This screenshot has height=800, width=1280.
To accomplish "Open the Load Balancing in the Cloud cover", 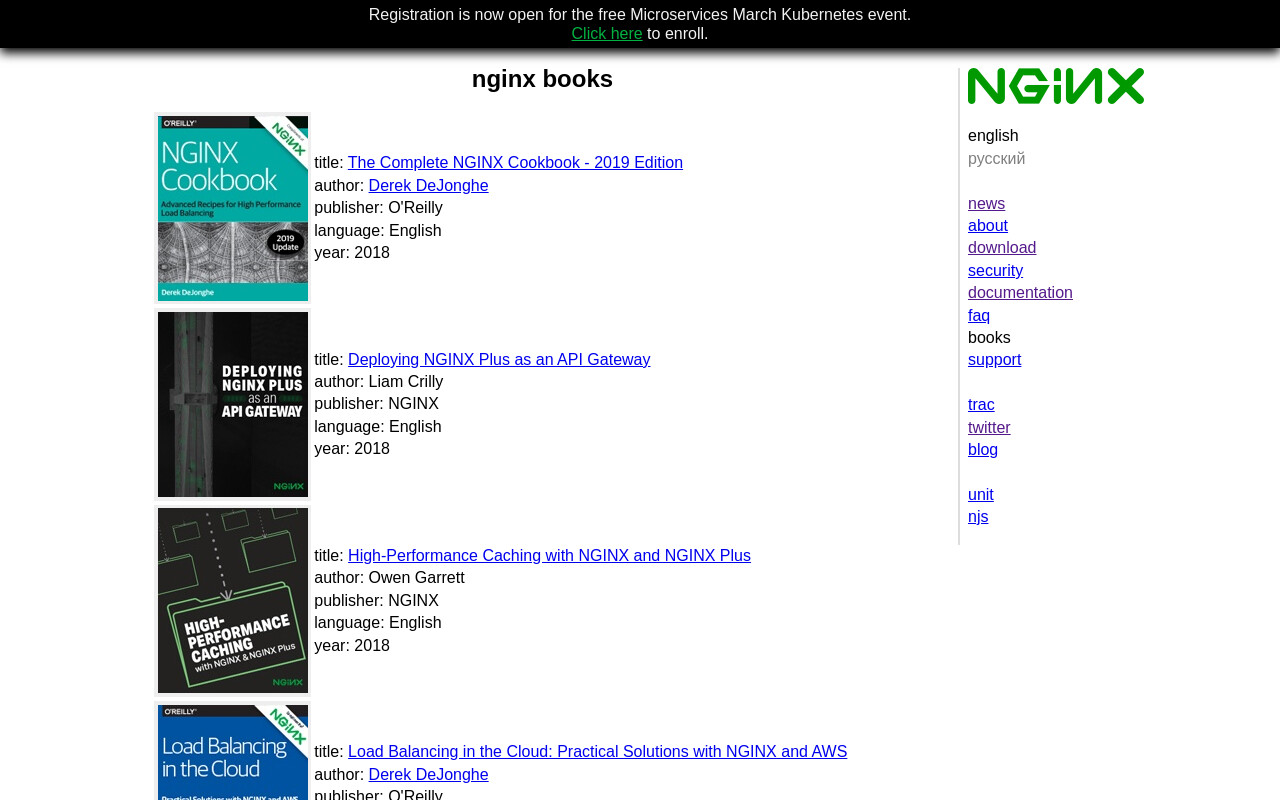I will 233,752.
